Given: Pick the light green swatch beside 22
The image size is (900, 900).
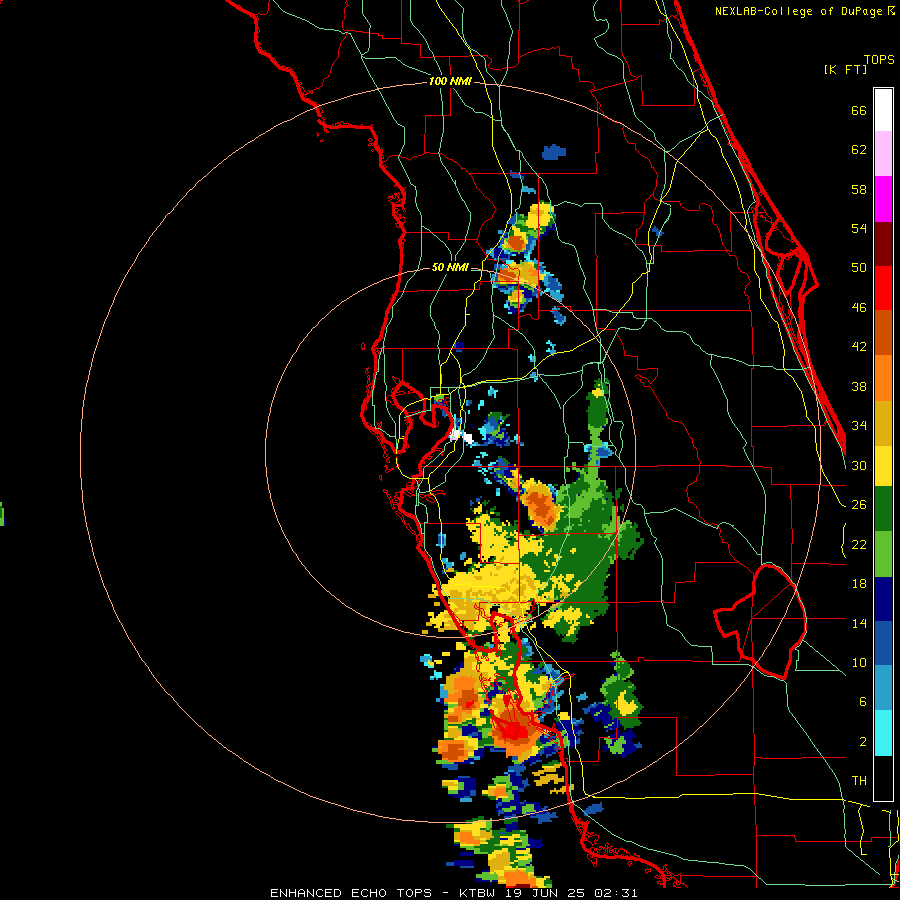Looking at the screenshot, I should tap(883, 554).
